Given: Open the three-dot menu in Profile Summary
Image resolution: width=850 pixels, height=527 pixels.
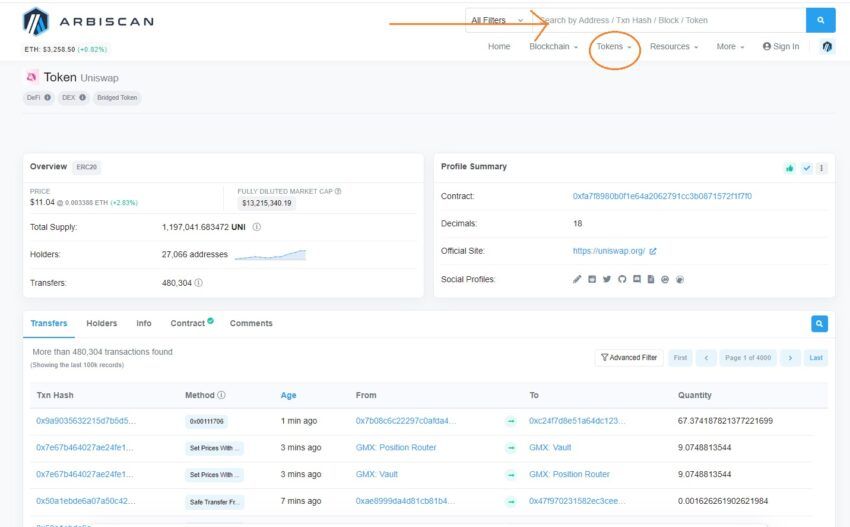Looking at the screenshot, I should point(822,168).
